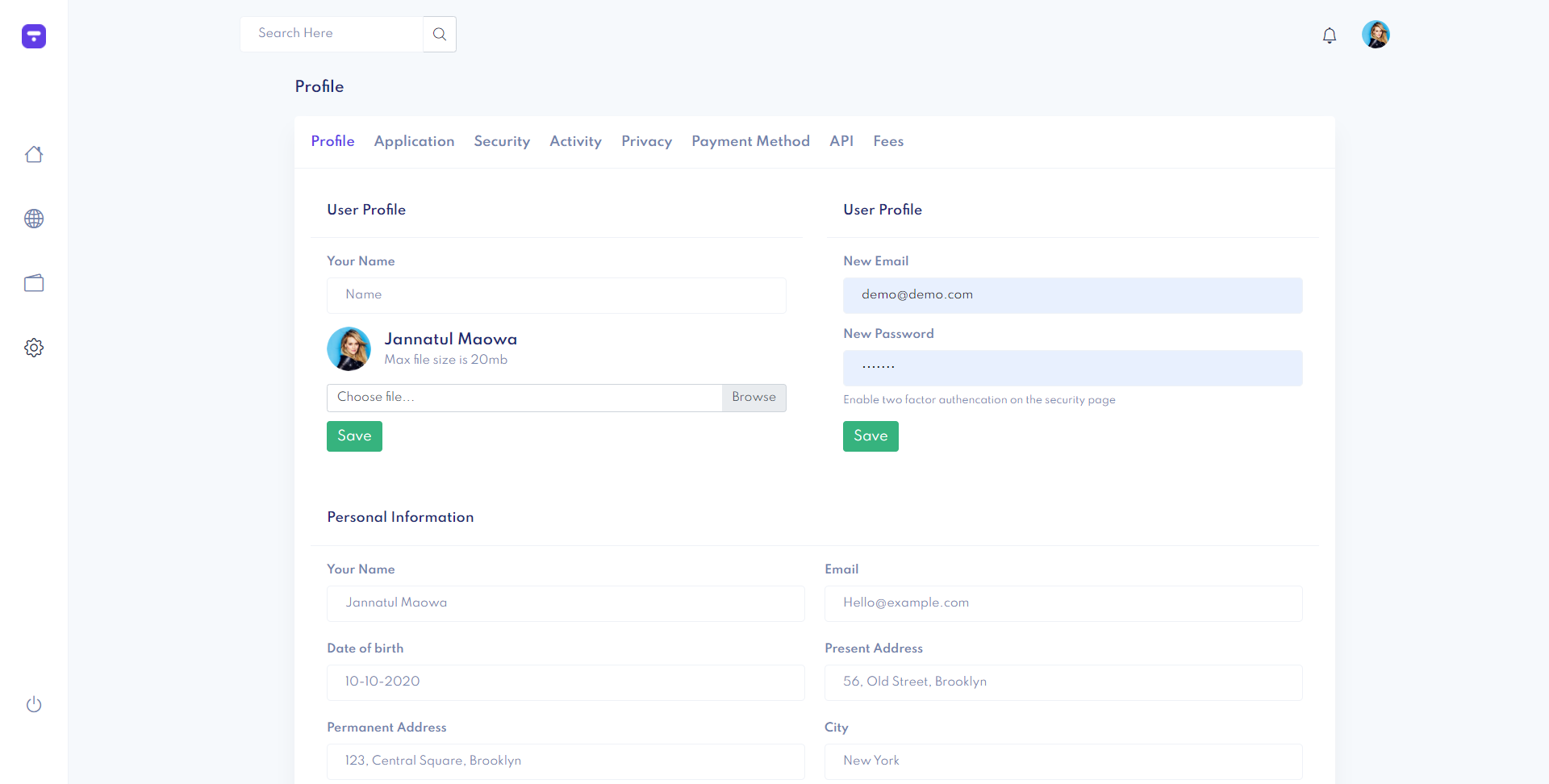Click the power logout icon
This screenshot has height=784, width=1549.
pyautogui.click(x=34, y=704)
